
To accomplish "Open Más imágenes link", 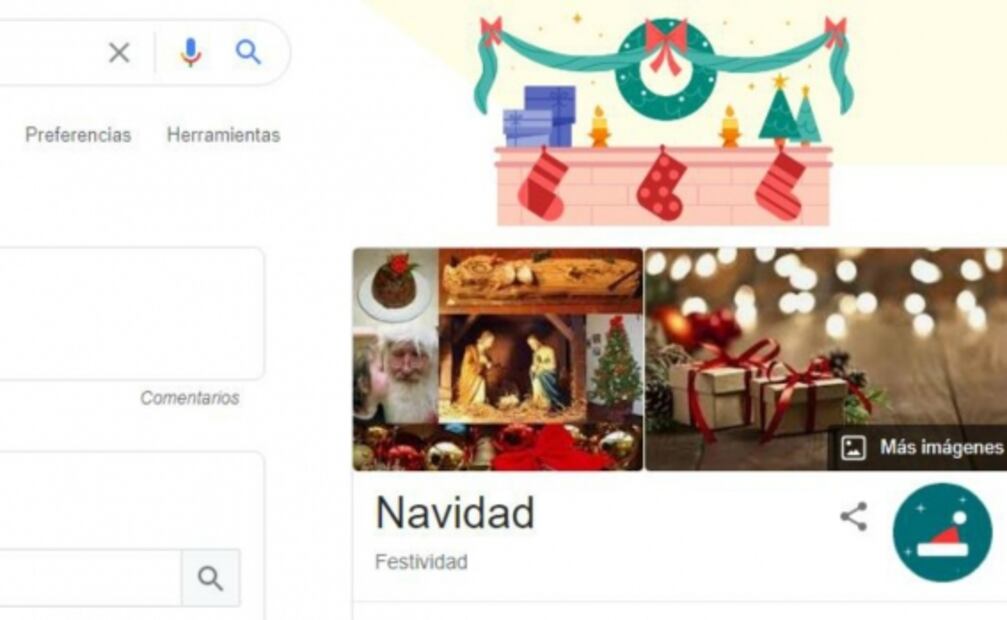I will (941, 447).
